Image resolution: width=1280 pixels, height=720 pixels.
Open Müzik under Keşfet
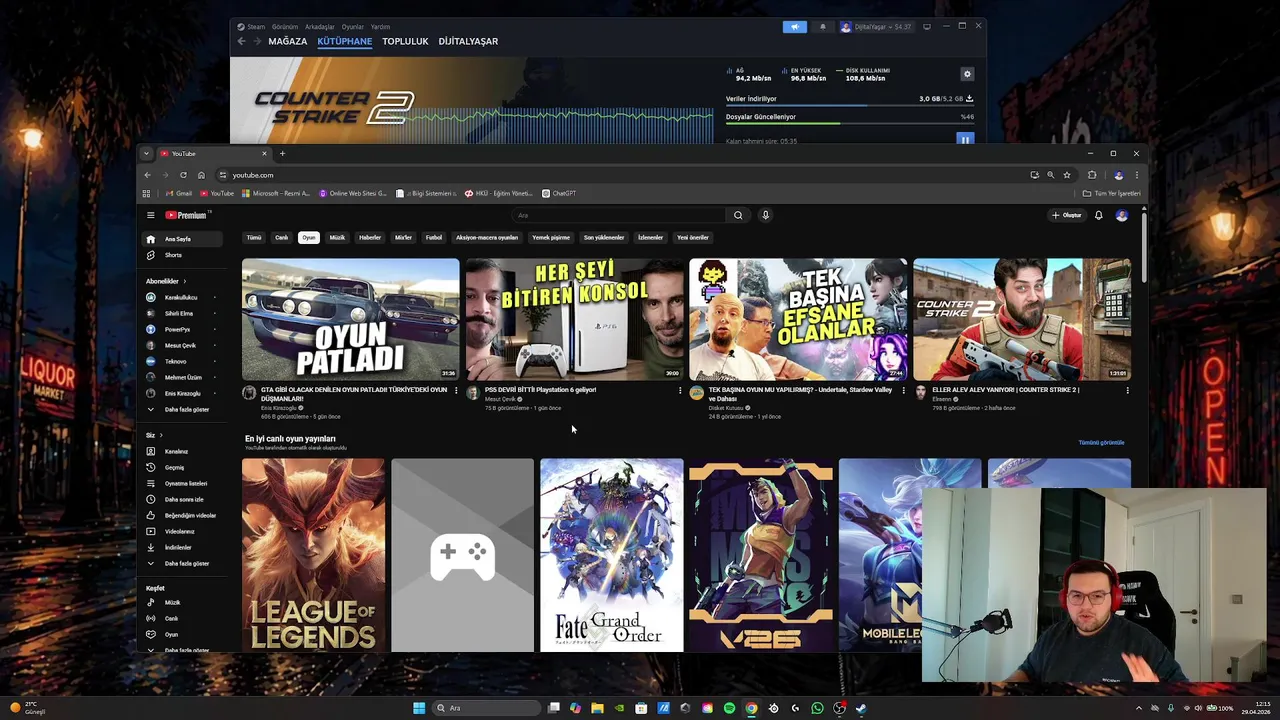coord(172,602)
